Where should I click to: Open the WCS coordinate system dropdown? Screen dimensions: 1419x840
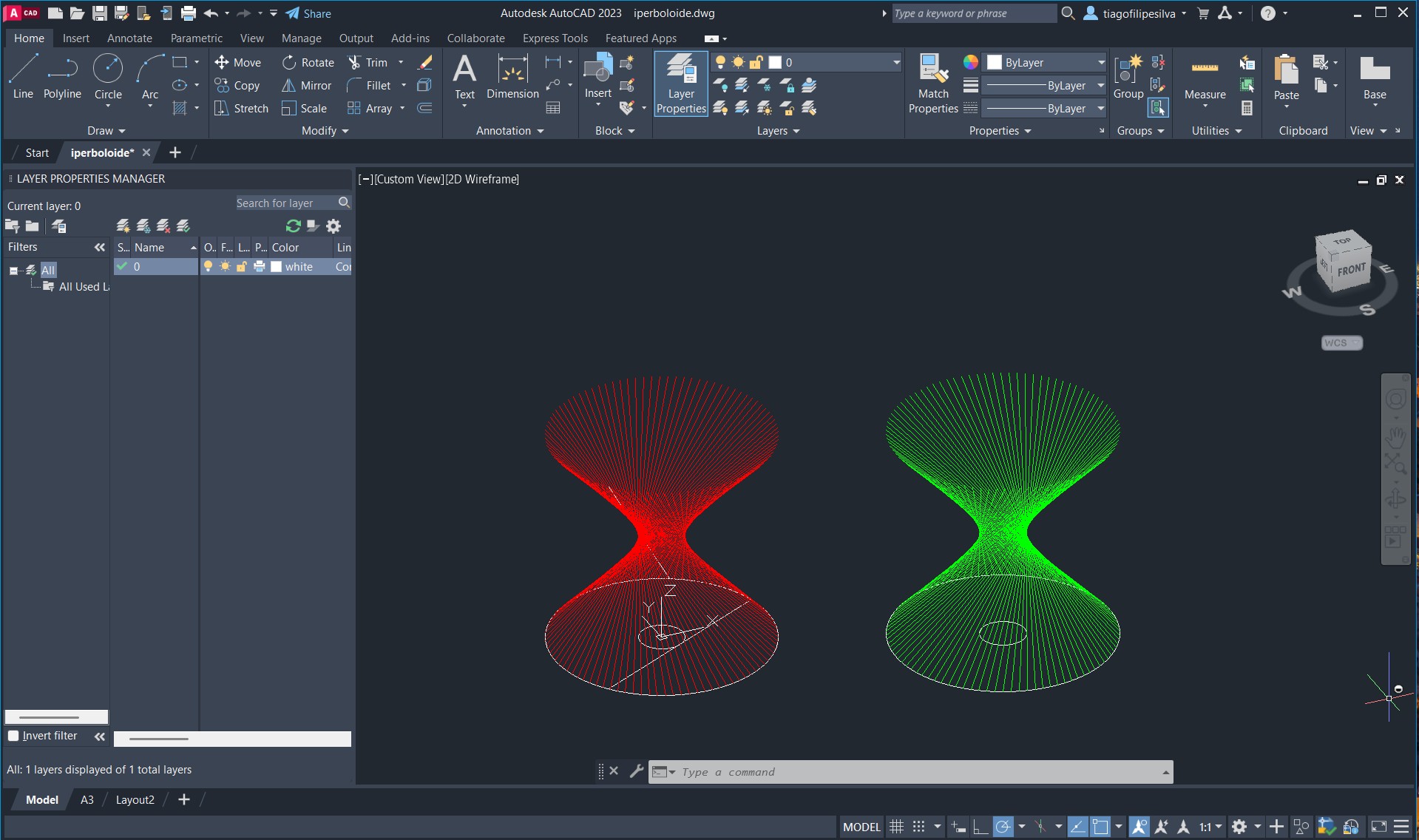pos(1341,343)
